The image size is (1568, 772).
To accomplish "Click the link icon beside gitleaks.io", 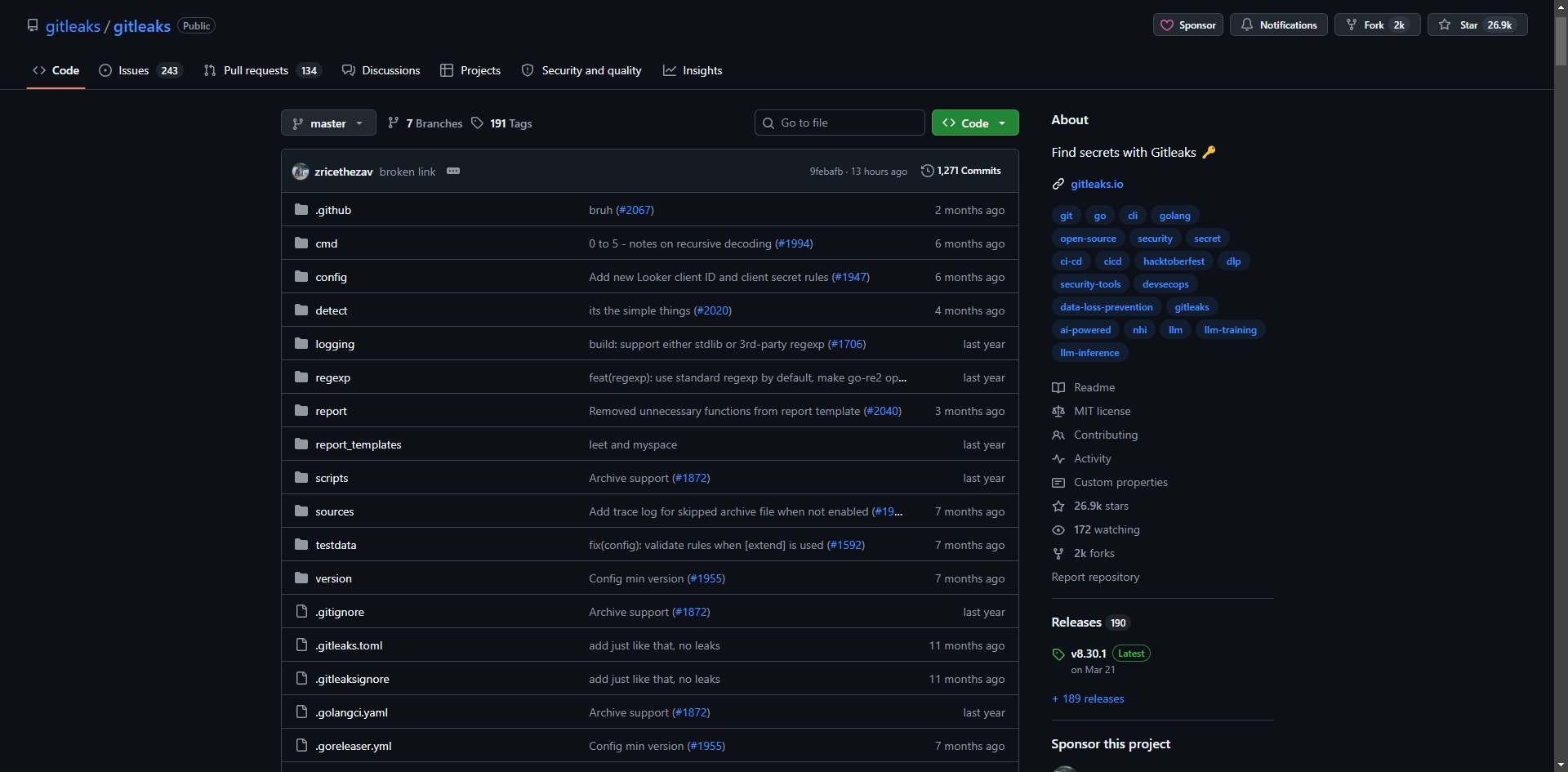I will pos(1058,184).
